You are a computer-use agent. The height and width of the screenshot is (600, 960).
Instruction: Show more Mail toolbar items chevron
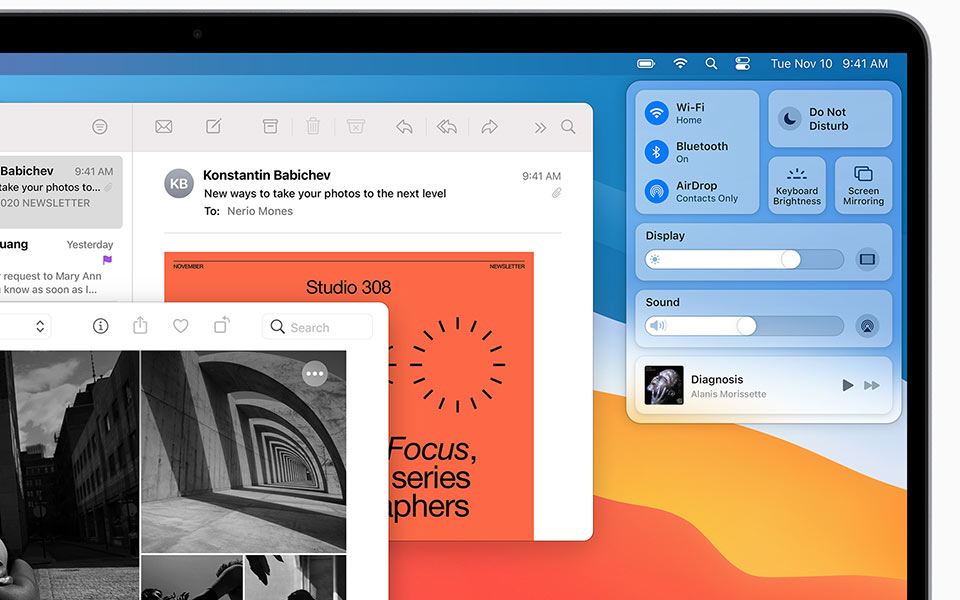[540, 127]
